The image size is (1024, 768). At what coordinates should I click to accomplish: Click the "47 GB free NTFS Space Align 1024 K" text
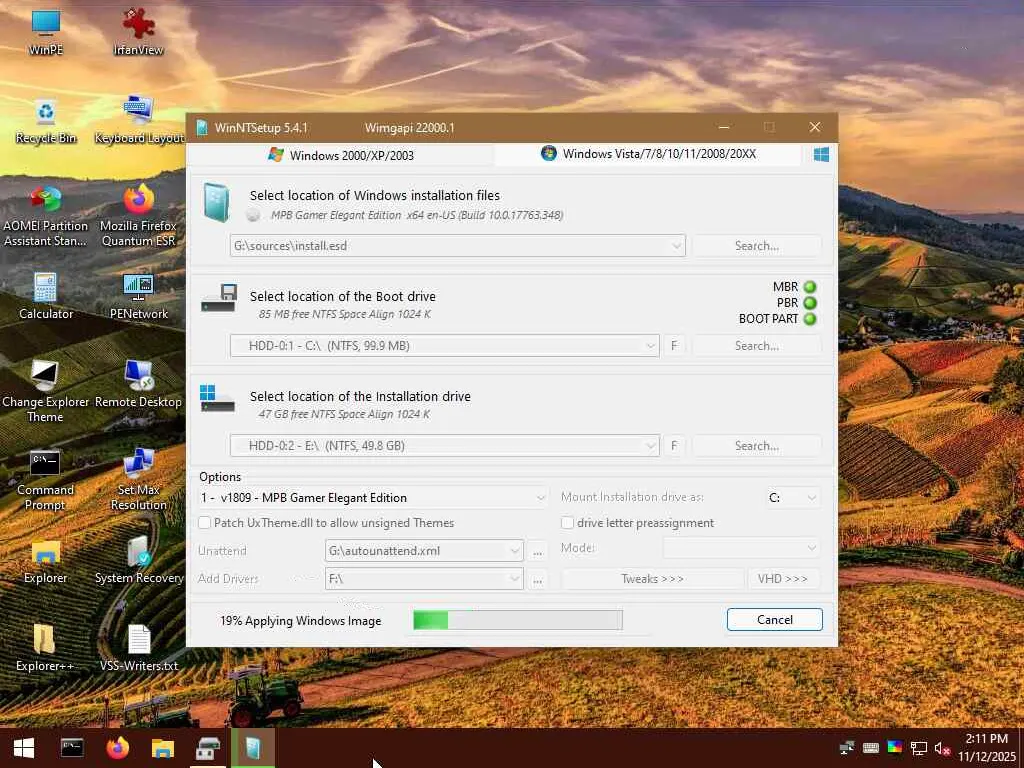[344, 414]
